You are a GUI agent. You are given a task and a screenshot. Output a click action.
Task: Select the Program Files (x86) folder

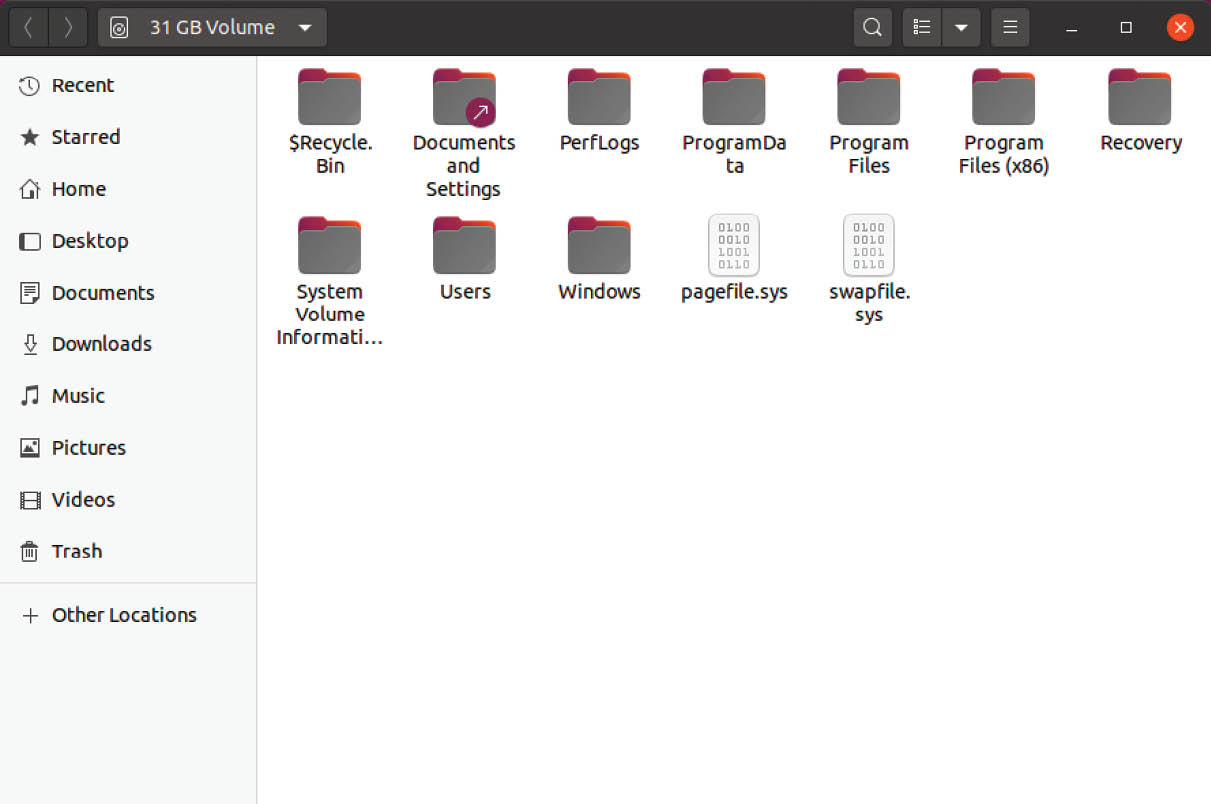1003,99
